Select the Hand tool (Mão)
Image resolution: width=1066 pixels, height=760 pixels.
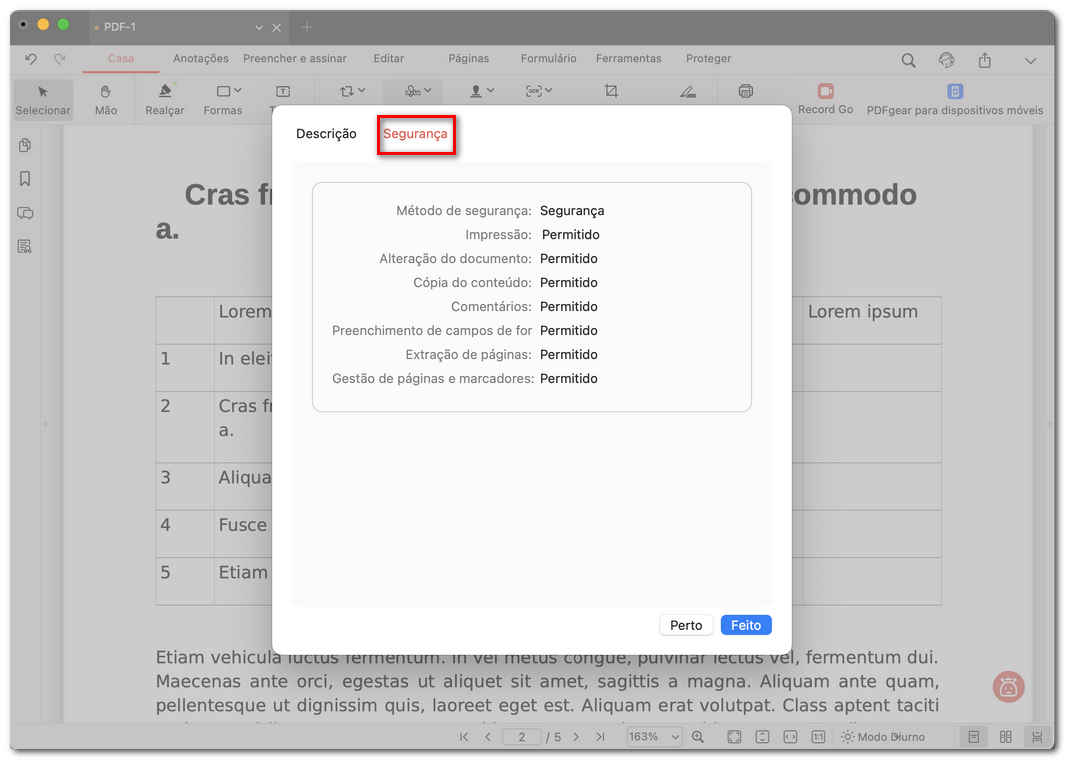point(105,99)
